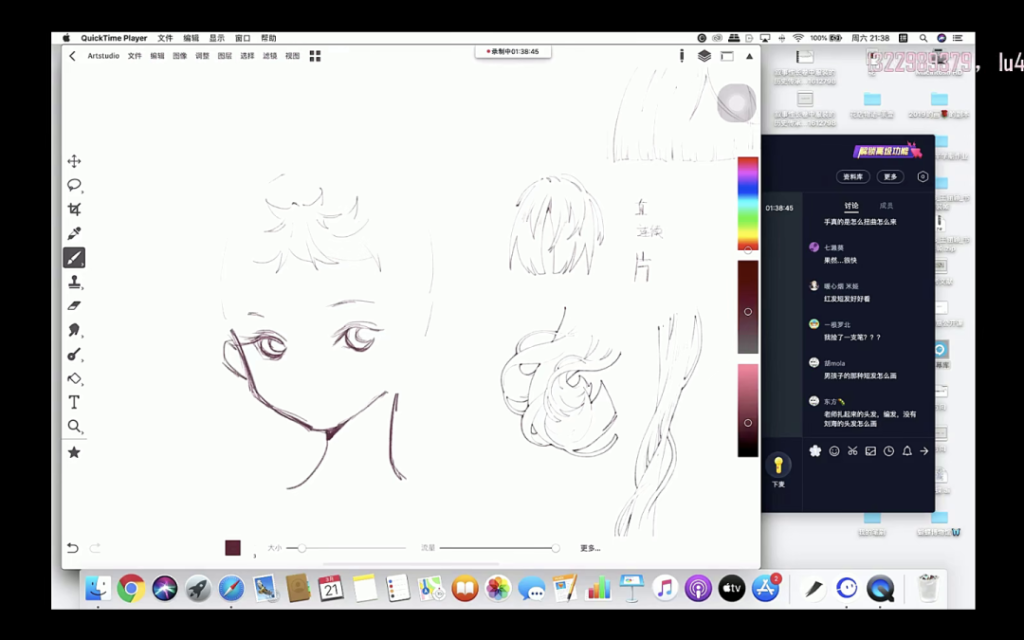Toggle the notification bell in chat panel
The image size is (1024, 640).
tap(907, 451)
